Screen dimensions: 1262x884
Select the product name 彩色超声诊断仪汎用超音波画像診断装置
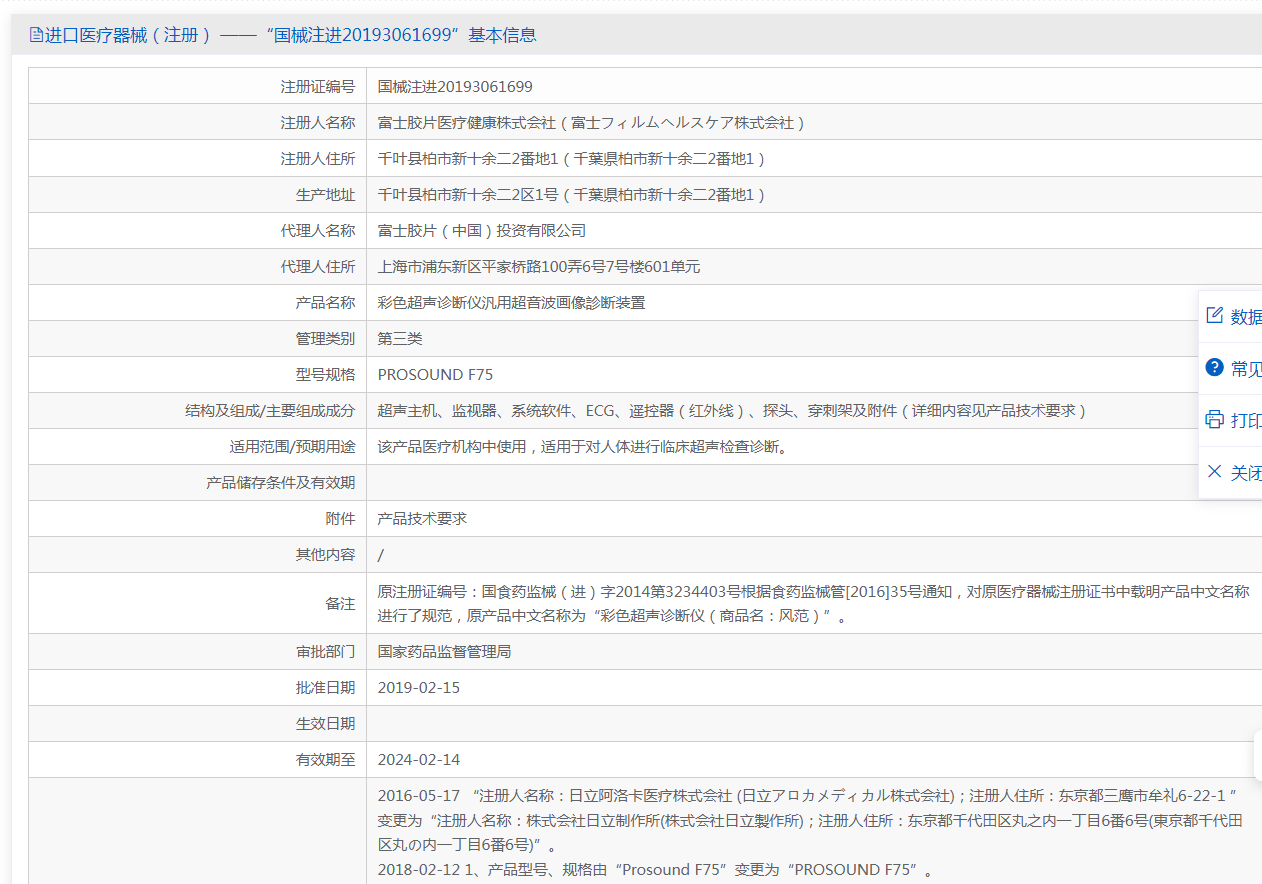pyautogui.click(x=511, y=303)
